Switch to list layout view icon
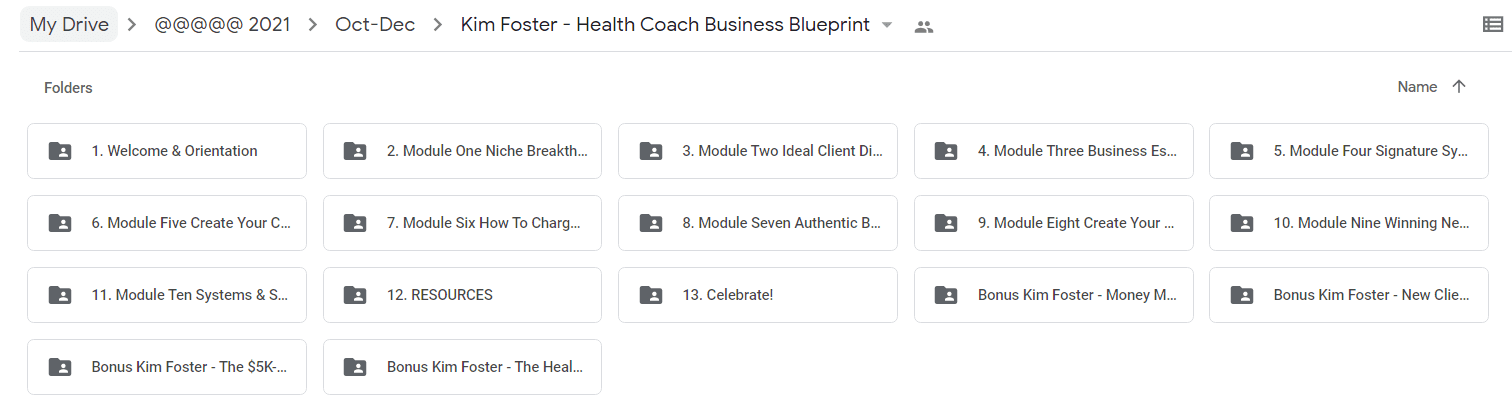 pyautogui.click(x=1492, y=25)
